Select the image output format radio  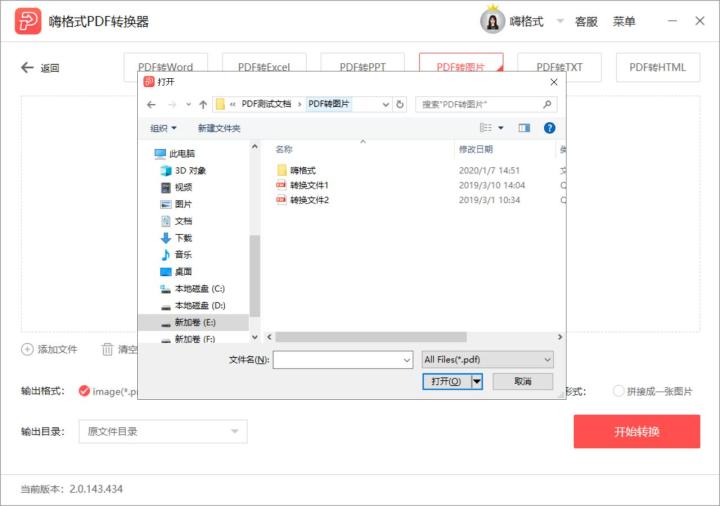(x=84, y=391)
